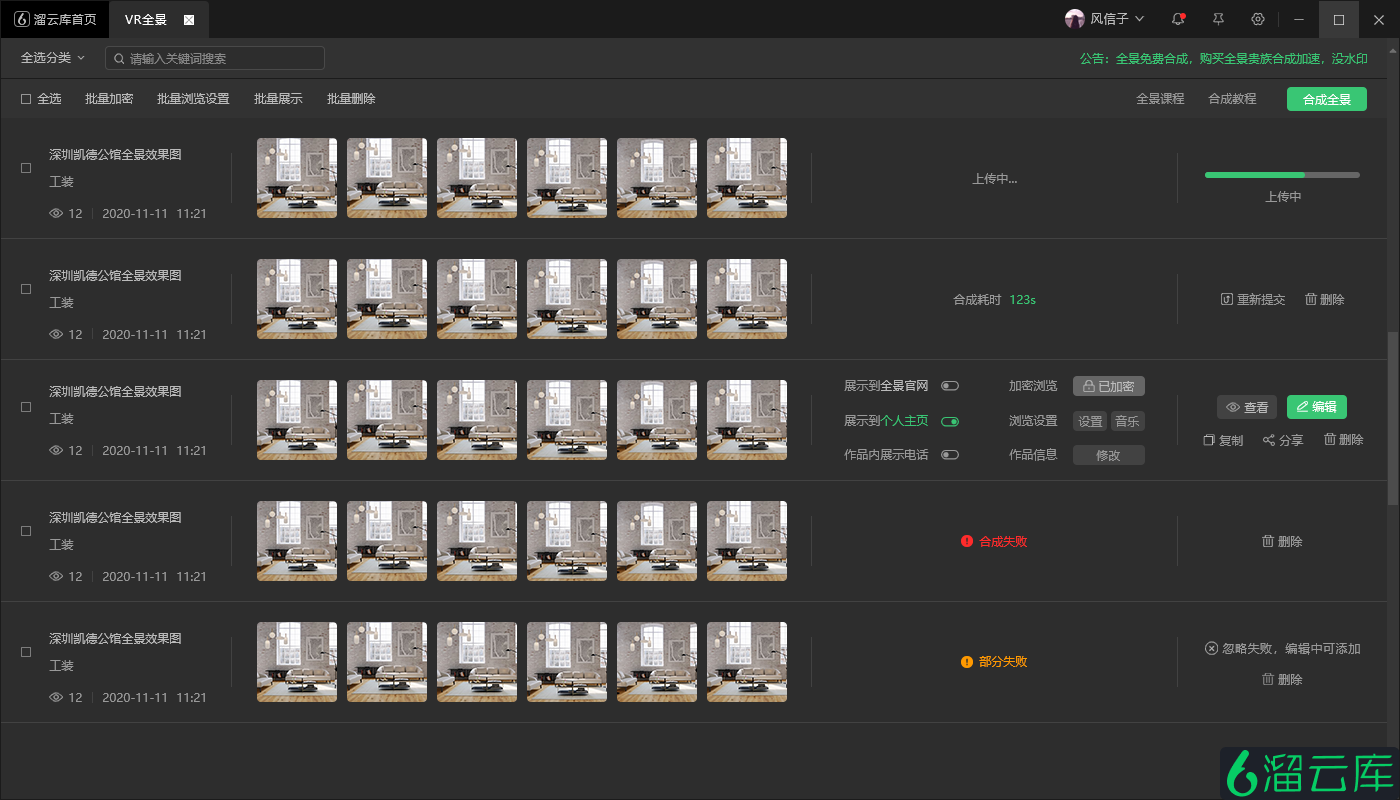The image size is (1400, 800).
Task: Open the settings gear icon
Action: 1258,19
